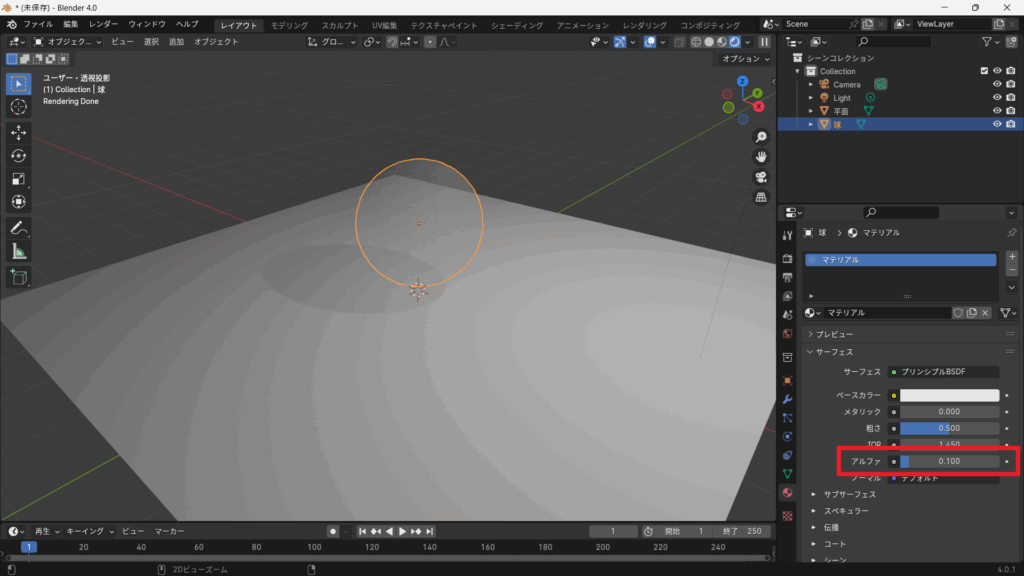Viewport: 1024px width, 576px height.
Task: Select the Rotate tool in the left toolbar
Action: (x=18, y=156)
